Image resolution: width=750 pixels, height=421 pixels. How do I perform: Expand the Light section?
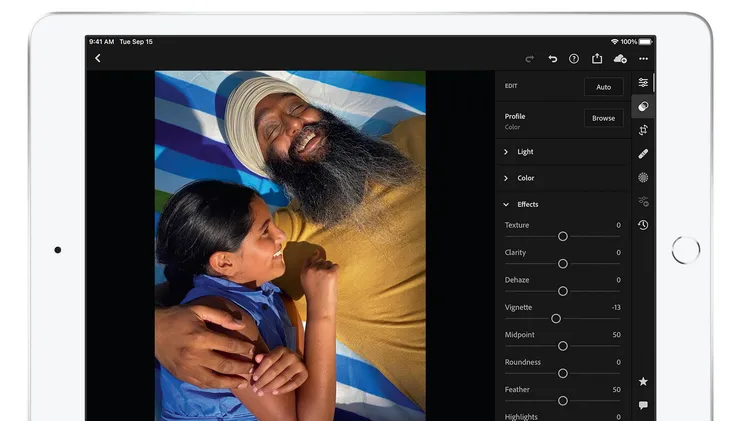[563, 152]
